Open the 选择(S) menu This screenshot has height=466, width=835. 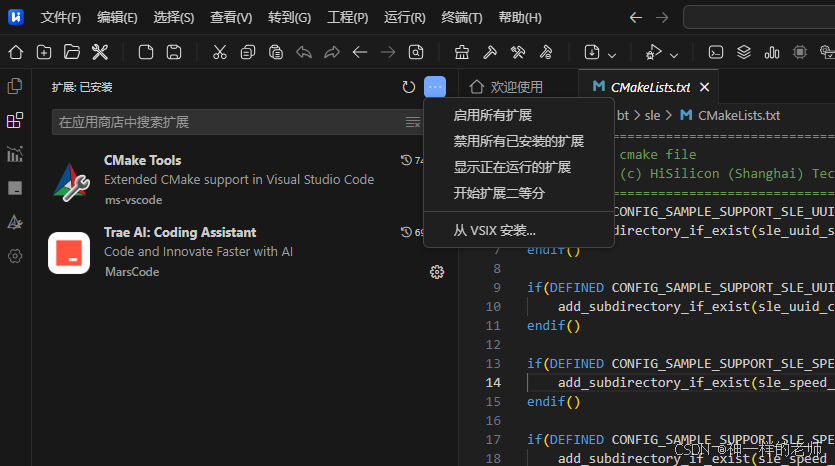pos(174,18)
